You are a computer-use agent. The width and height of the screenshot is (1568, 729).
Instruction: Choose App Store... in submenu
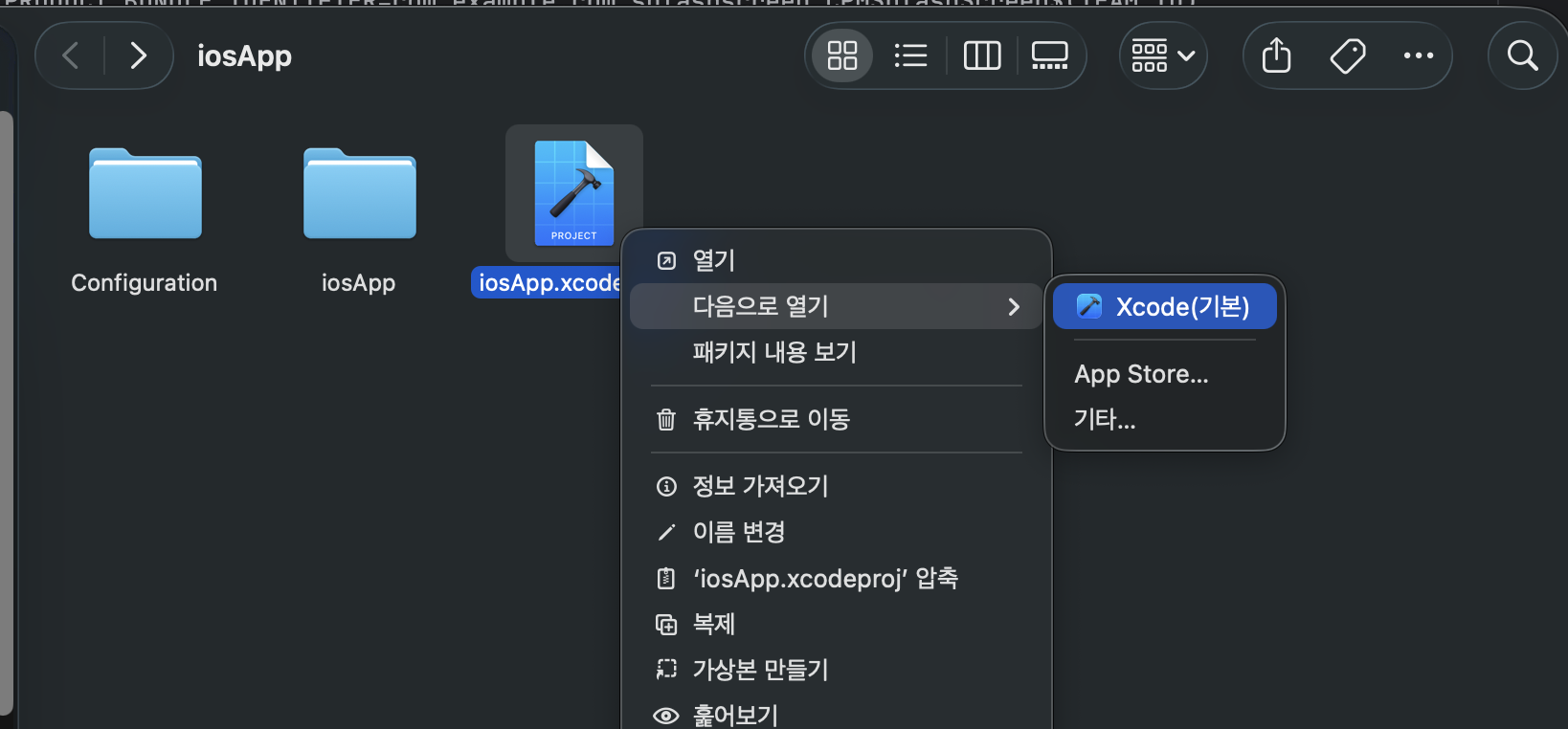coord(1164,374)
